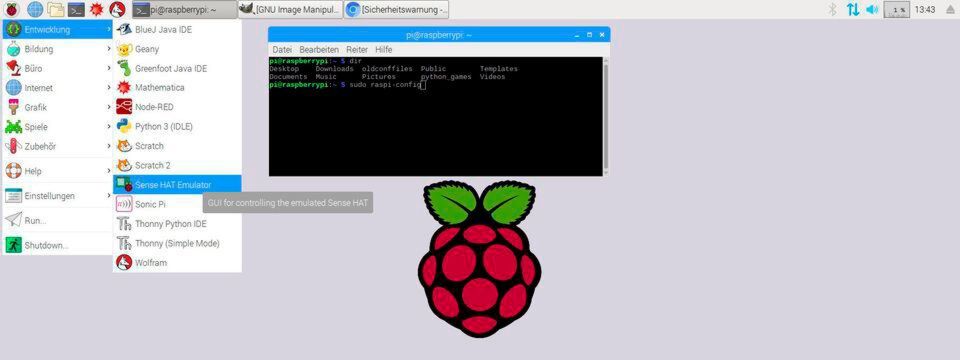Image resolution: width=960 pixels, height=360 pixels.
Task: Open the Entwicklung menu category
Action: coord(58,29)
